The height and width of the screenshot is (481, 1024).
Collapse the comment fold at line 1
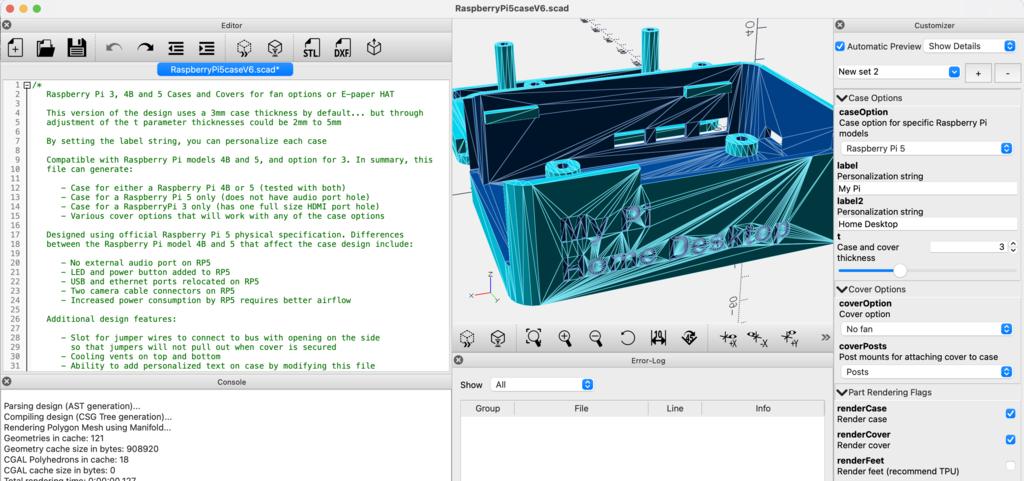(26, 85)
